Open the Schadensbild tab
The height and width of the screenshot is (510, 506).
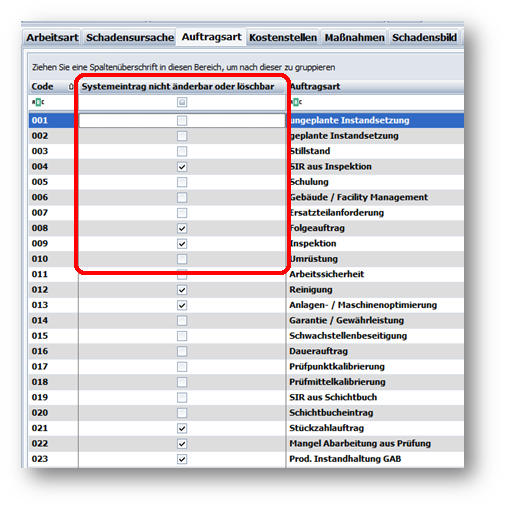(424, 38)
